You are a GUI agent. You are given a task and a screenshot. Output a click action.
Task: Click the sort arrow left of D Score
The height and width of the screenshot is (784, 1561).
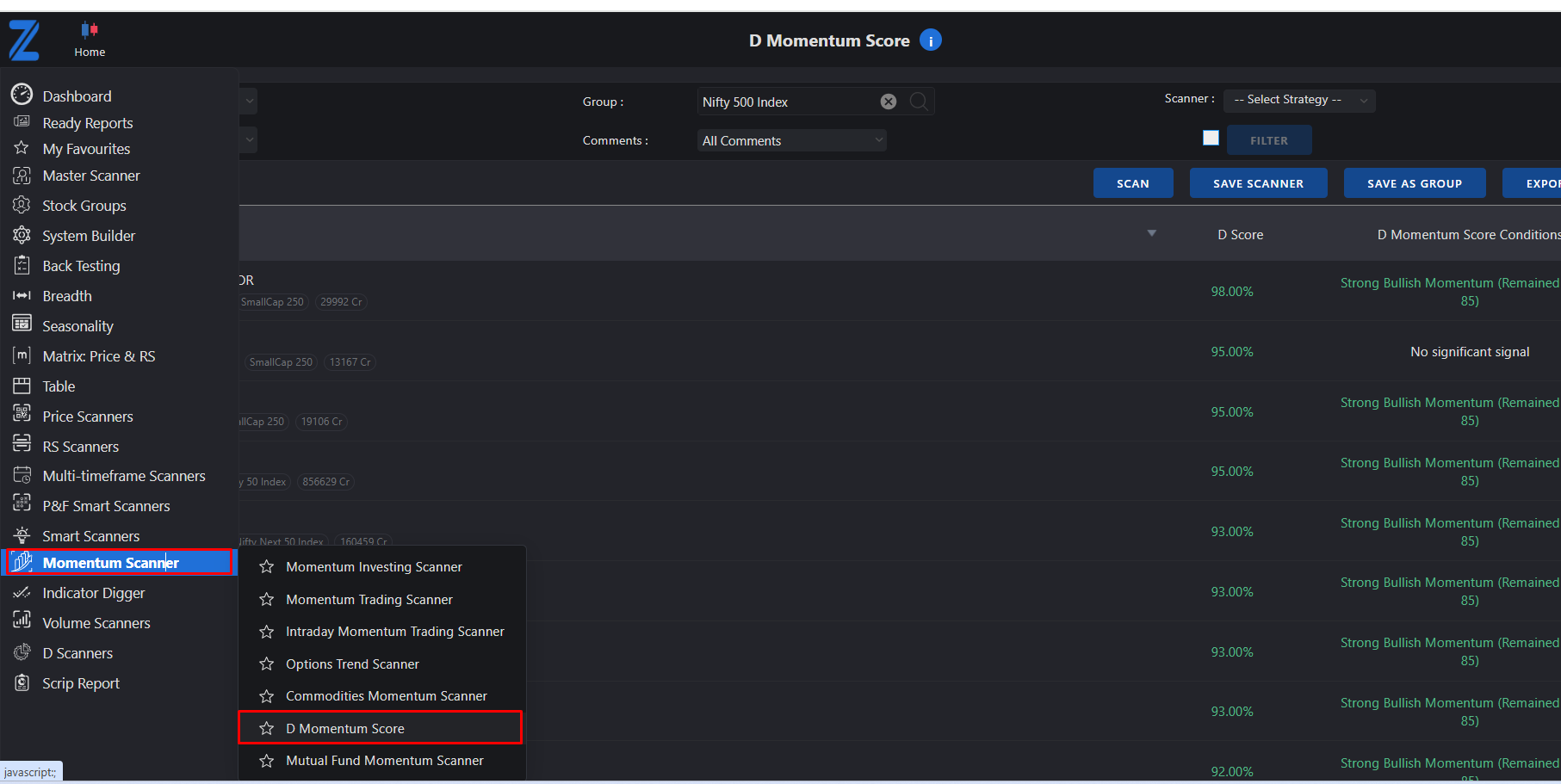coord(1151,233)
